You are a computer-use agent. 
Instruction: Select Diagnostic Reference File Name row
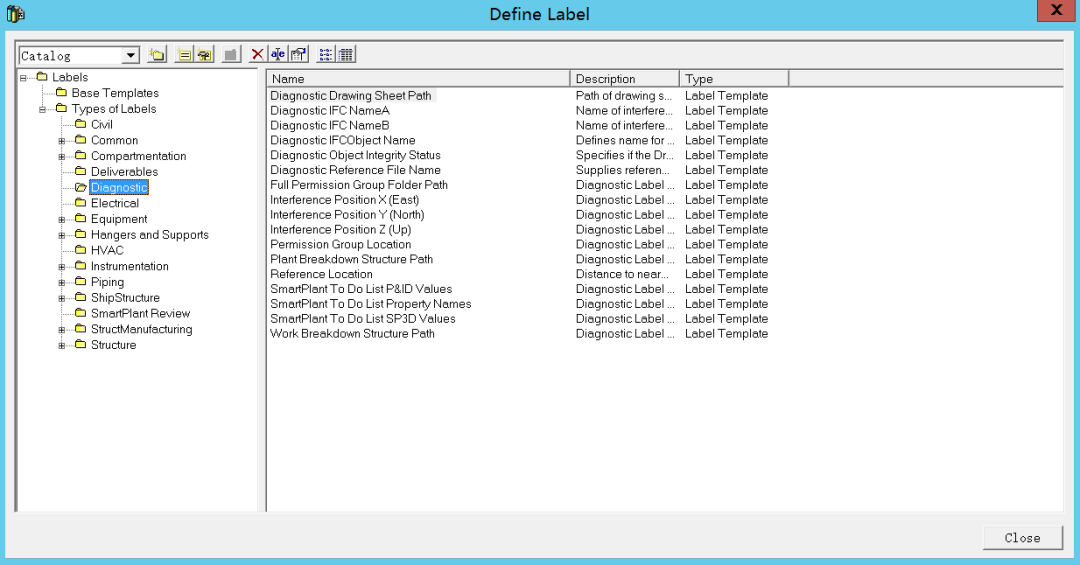point(355,170)
